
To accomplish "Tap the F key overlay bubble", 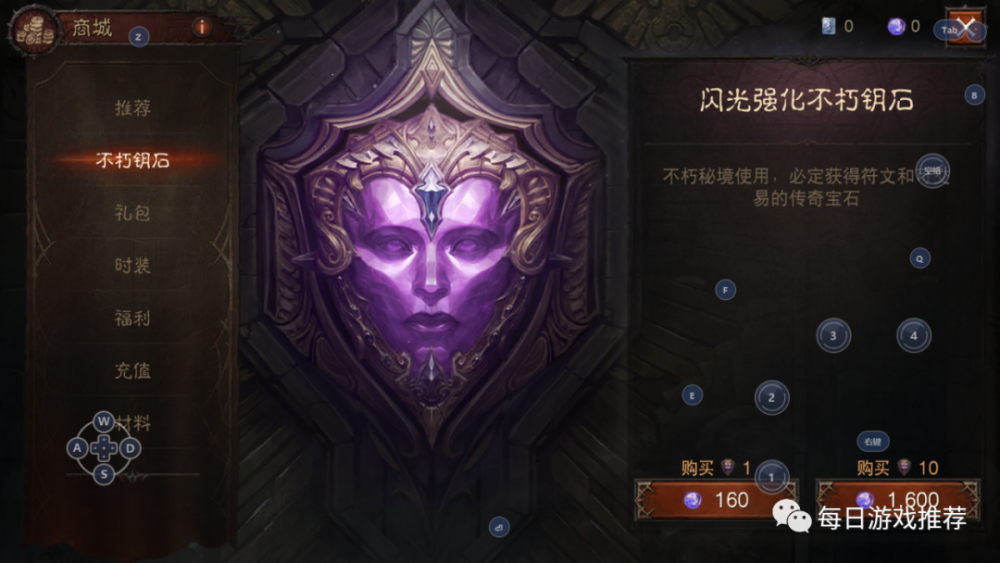I will point(725,290).
